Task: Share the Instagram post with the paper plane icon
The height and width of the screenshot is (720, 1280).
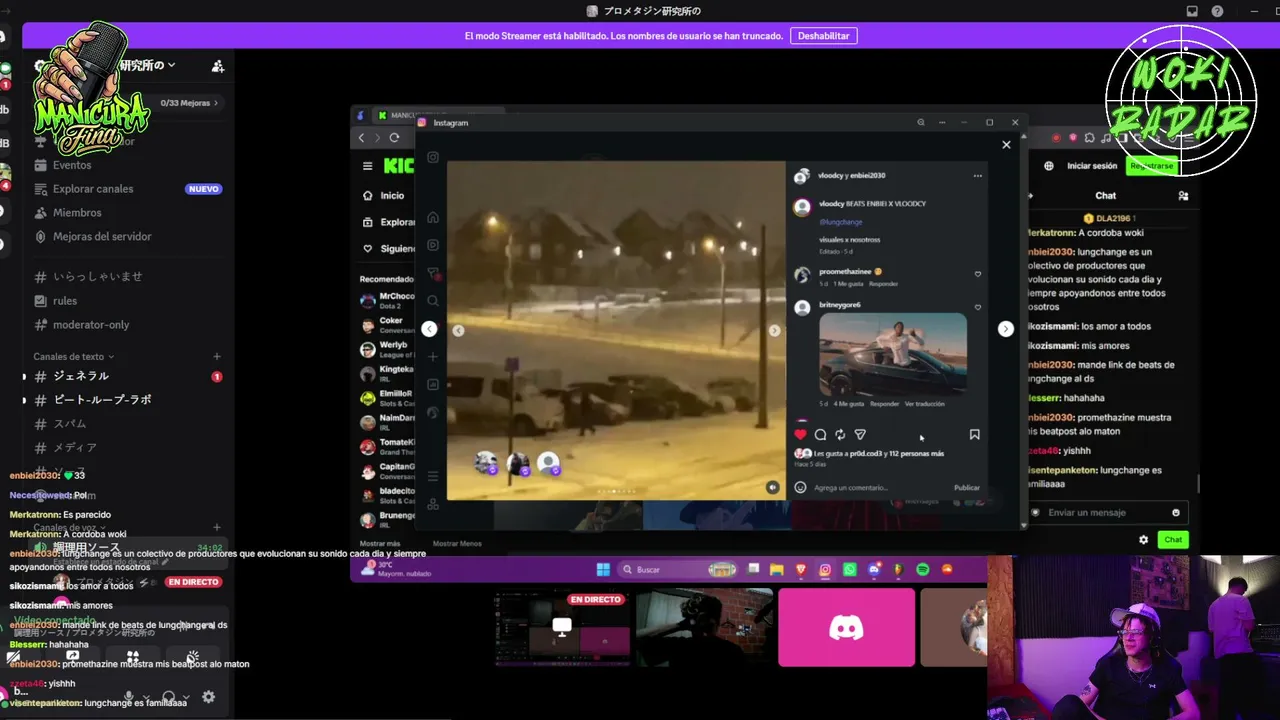Action: (860, 434)
